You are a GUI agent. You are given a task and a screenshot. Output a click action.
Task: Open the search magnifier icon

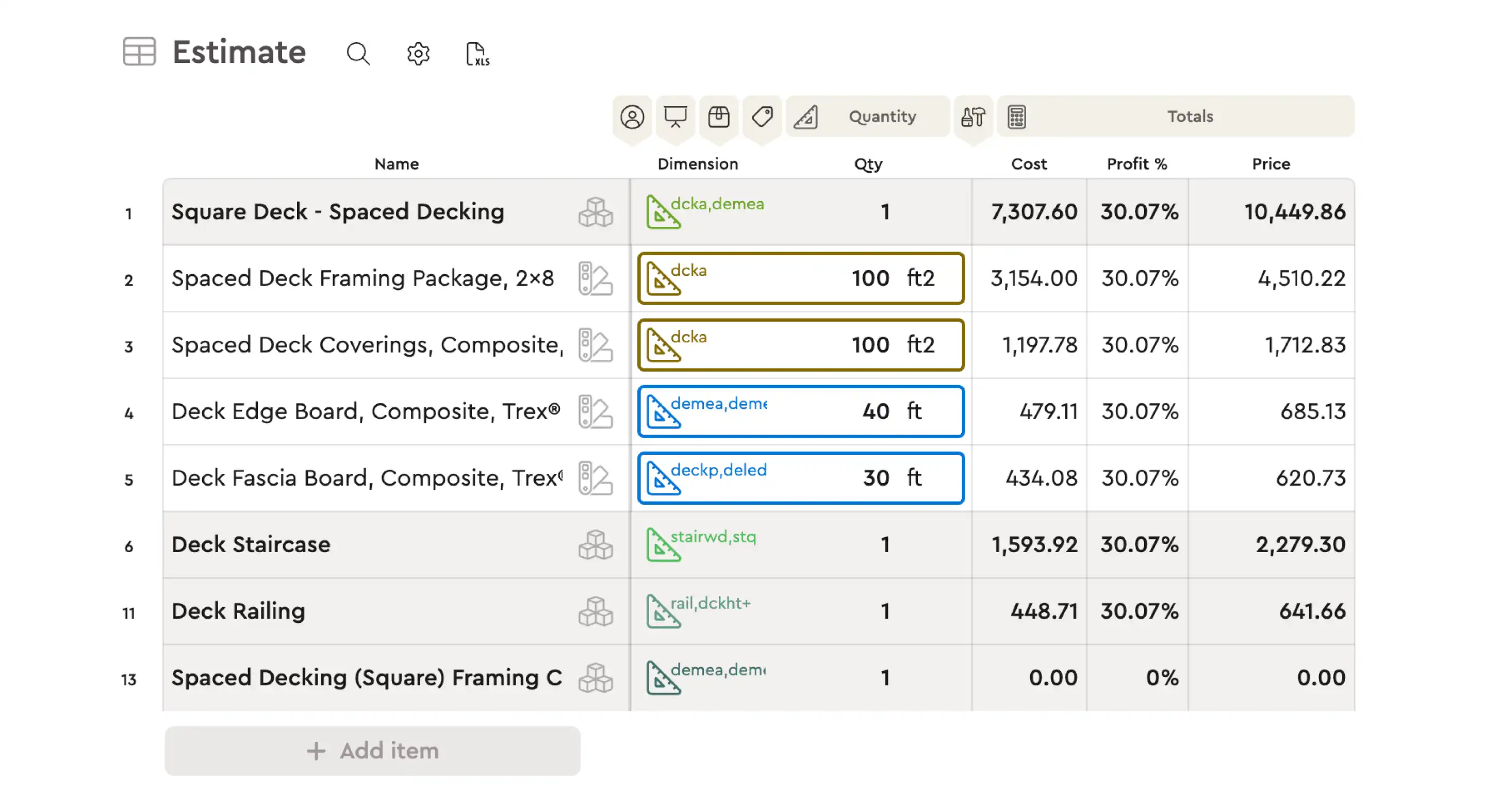click(358, 54)
